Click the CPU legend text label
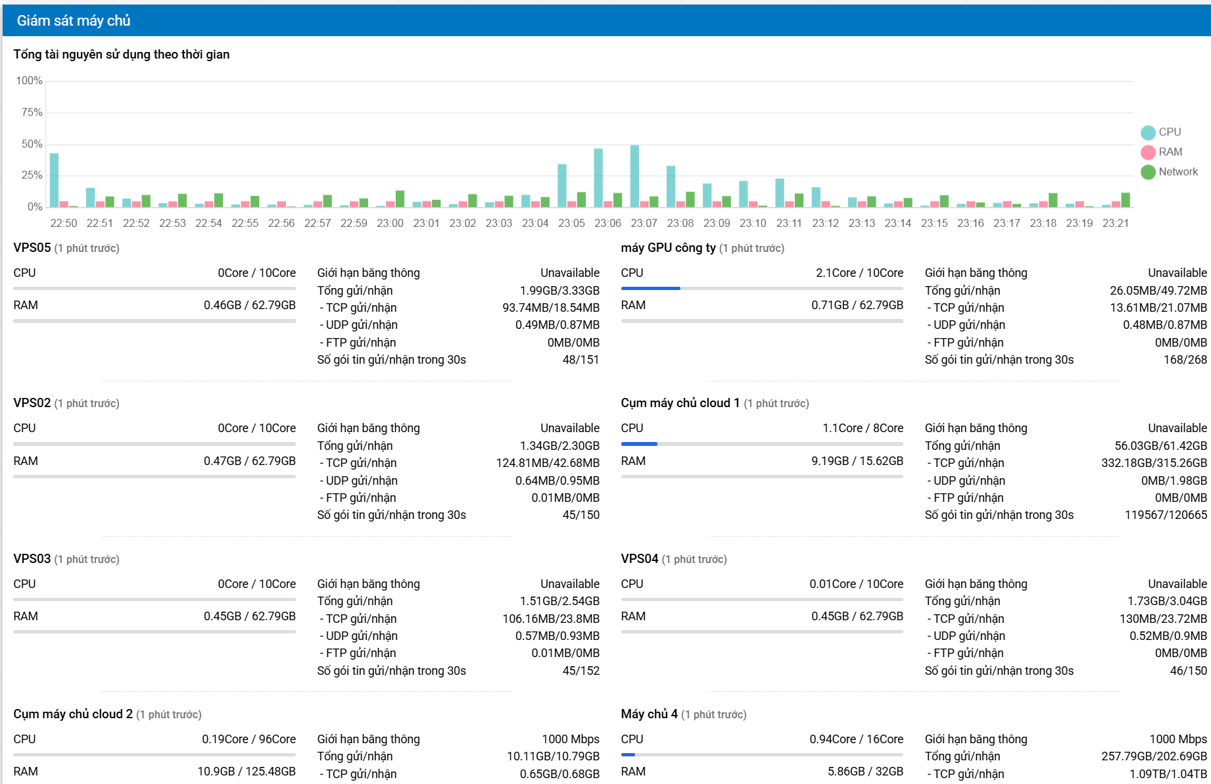Screen dimensions: 1211x784 click(1170, 132)
